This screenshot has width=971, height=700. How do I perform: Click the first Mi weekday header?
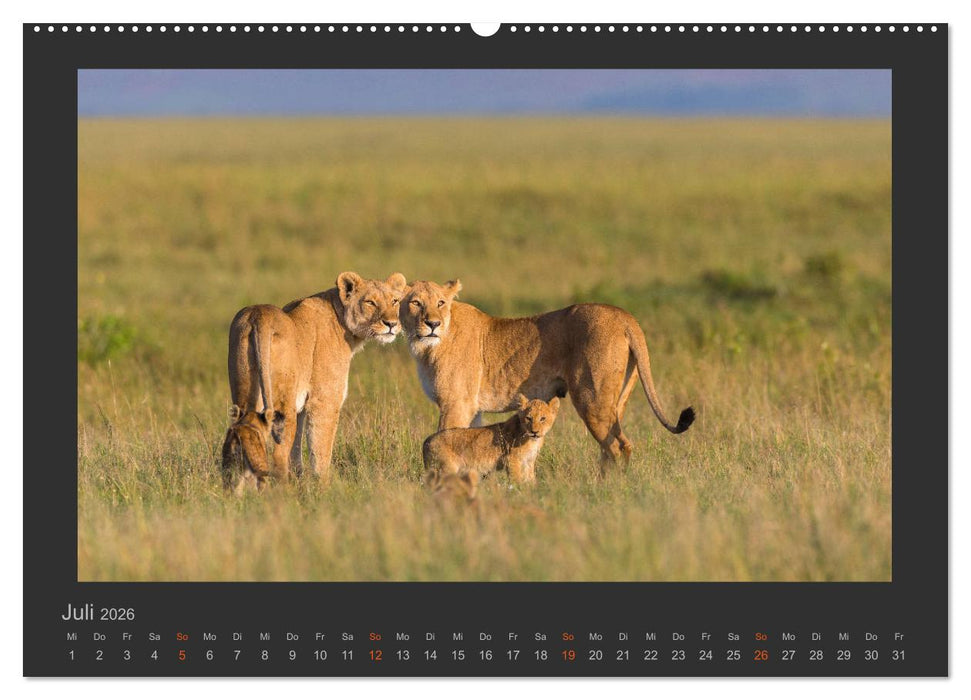70,636
